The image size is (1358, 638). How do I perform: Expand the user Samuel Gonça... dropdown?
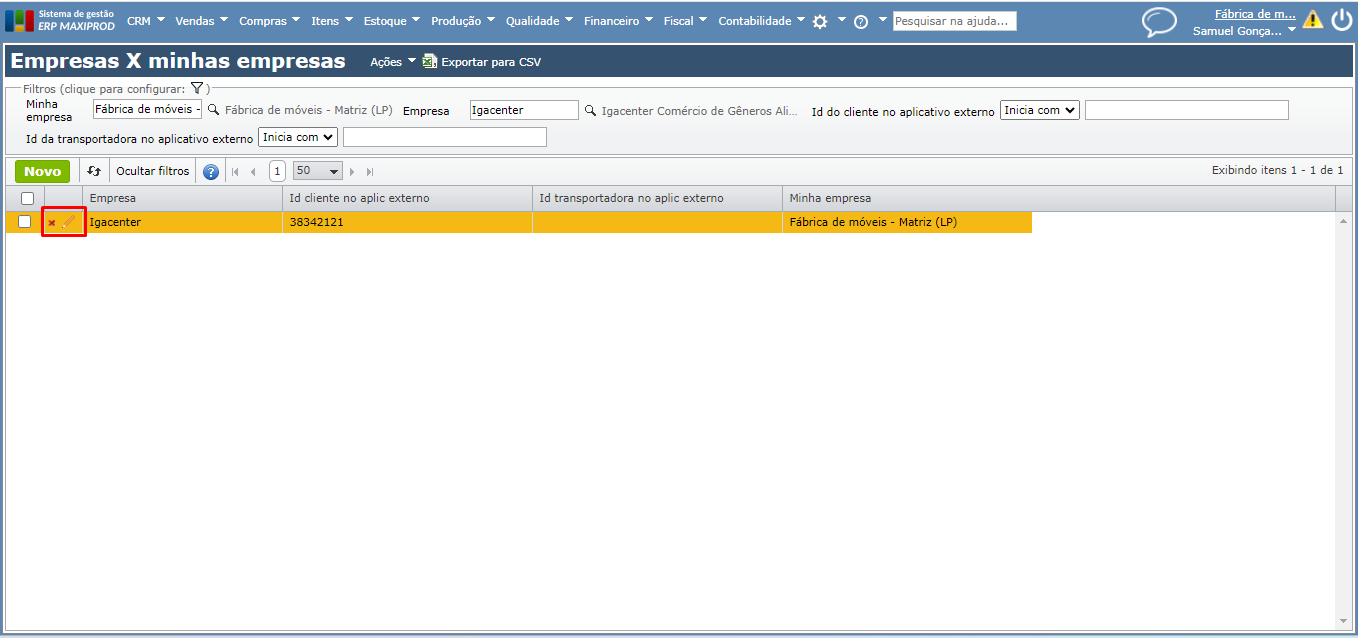tap(1244, 31)
